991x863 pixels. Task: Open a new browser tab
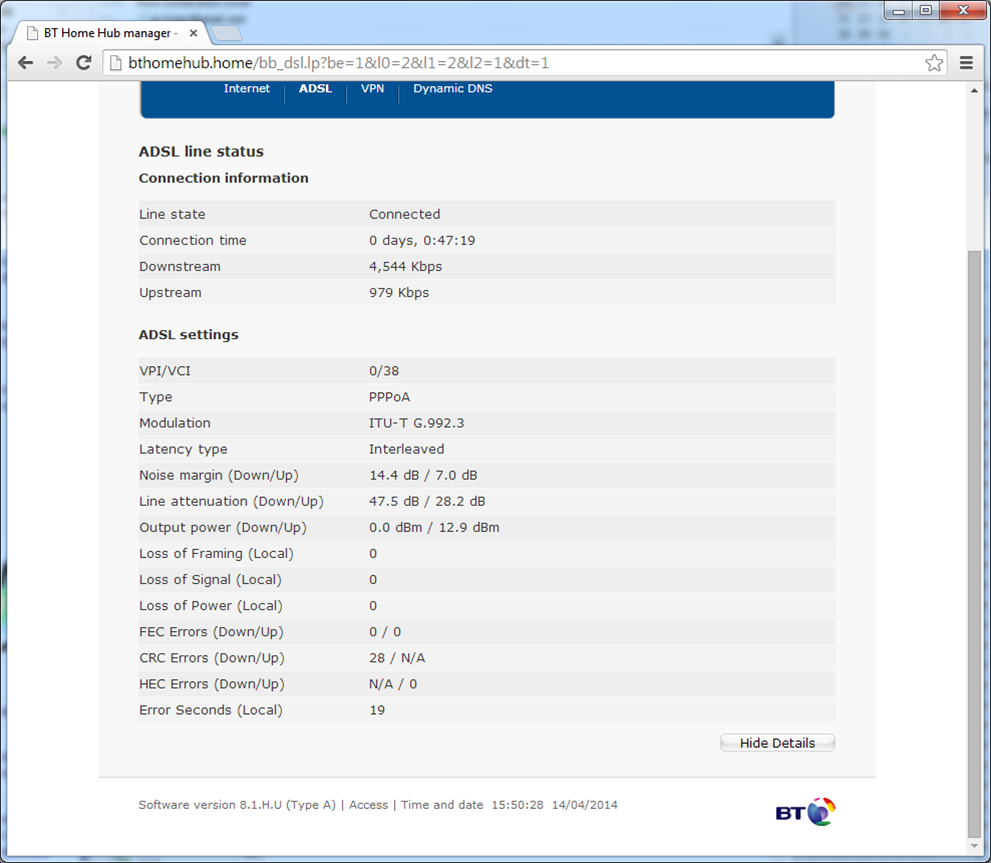coord(226,33)
